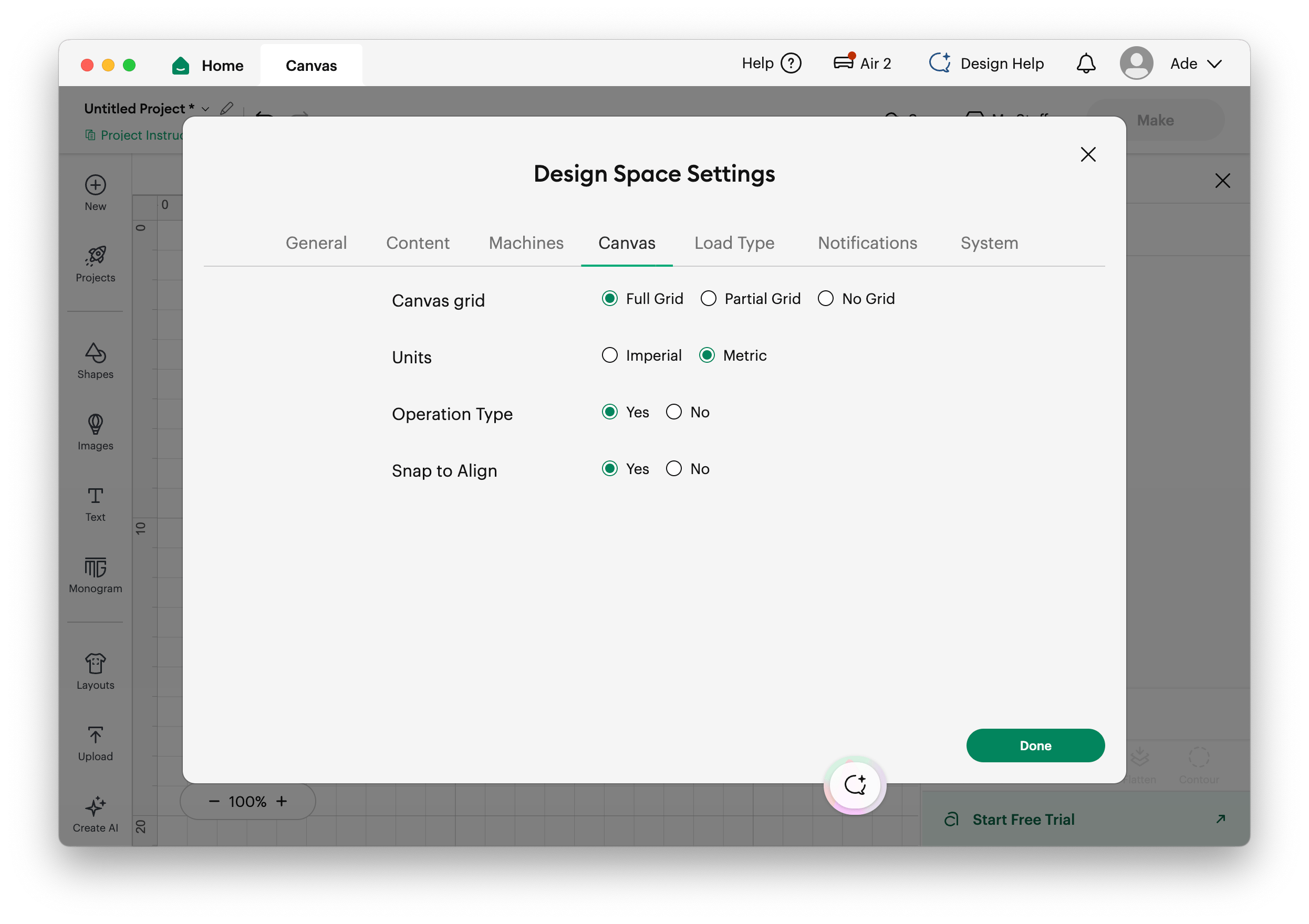The image size is (1309, 924).
Task: Zoom out with the minus button
Action: tap(214, 801)
